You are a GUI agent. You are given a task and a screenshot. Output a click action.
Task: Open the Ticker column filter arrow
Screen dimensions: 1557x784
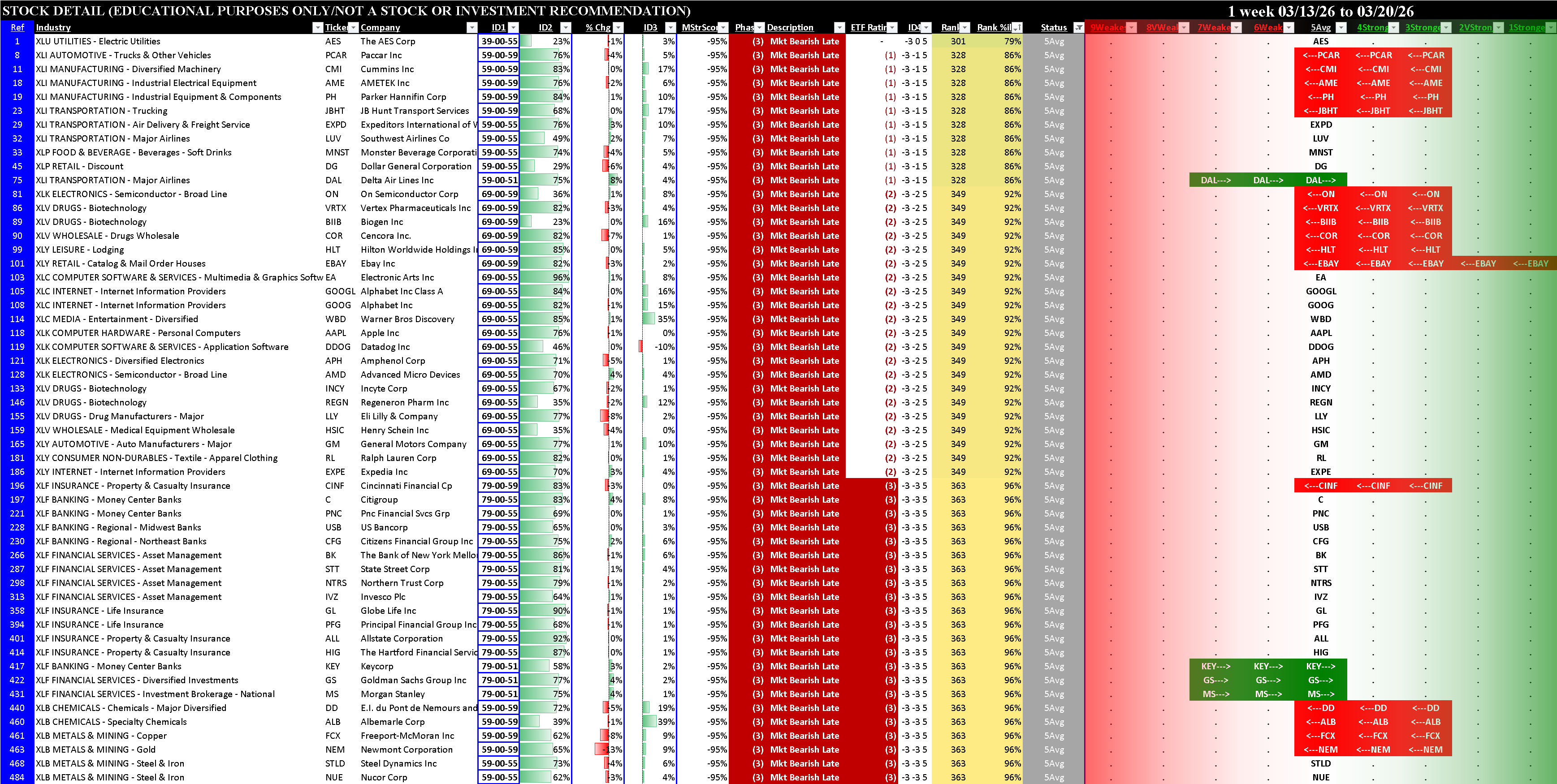pyautogui.click(x=354, y=27)
